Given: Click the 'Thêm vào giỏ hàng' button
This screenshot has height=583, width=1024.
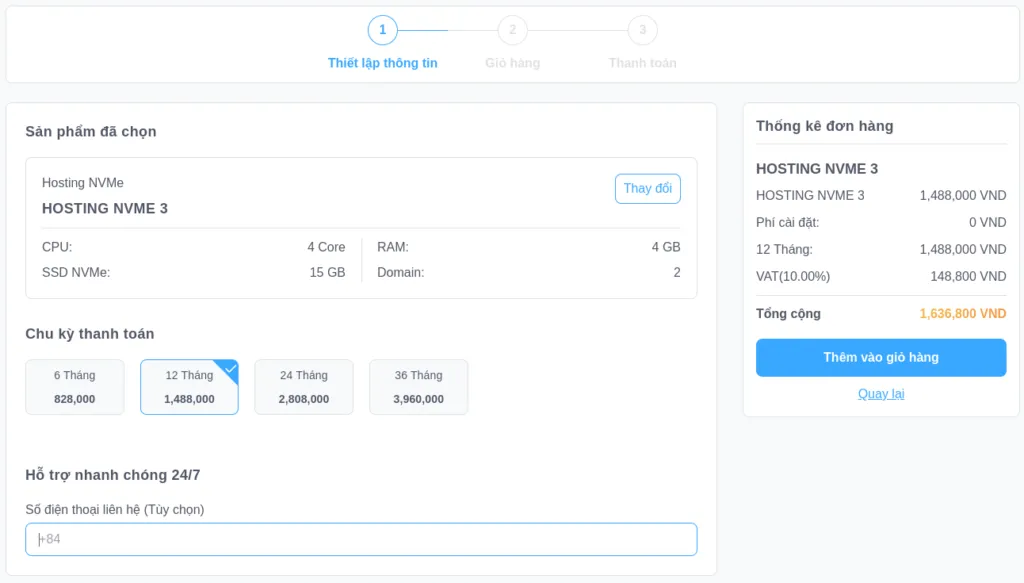Looking at the screenshot, I should click(x=880, y=357).
